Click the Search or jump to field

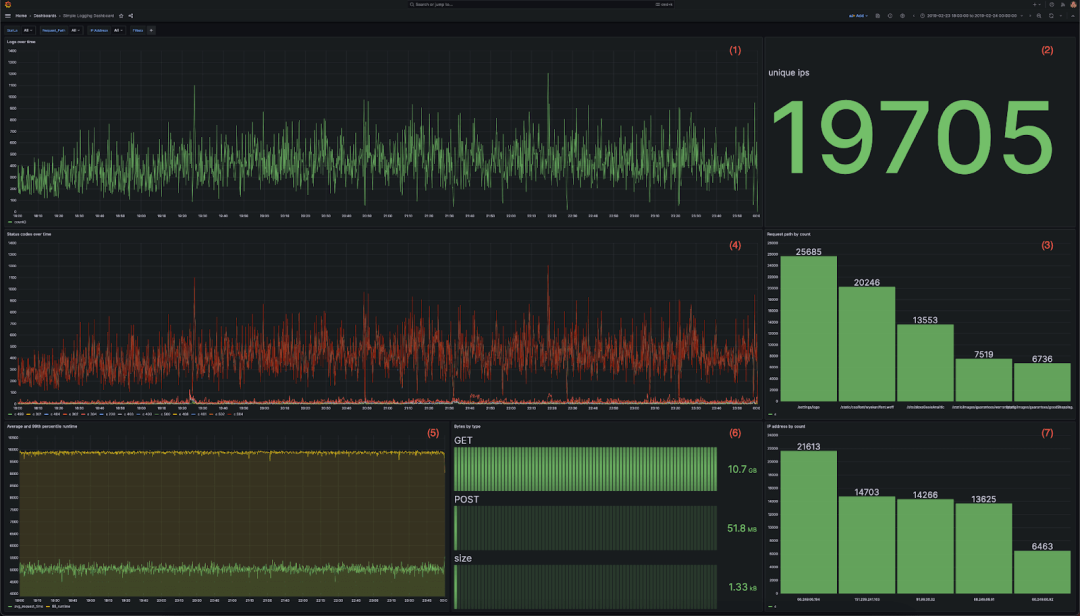[x=540, y=4]
